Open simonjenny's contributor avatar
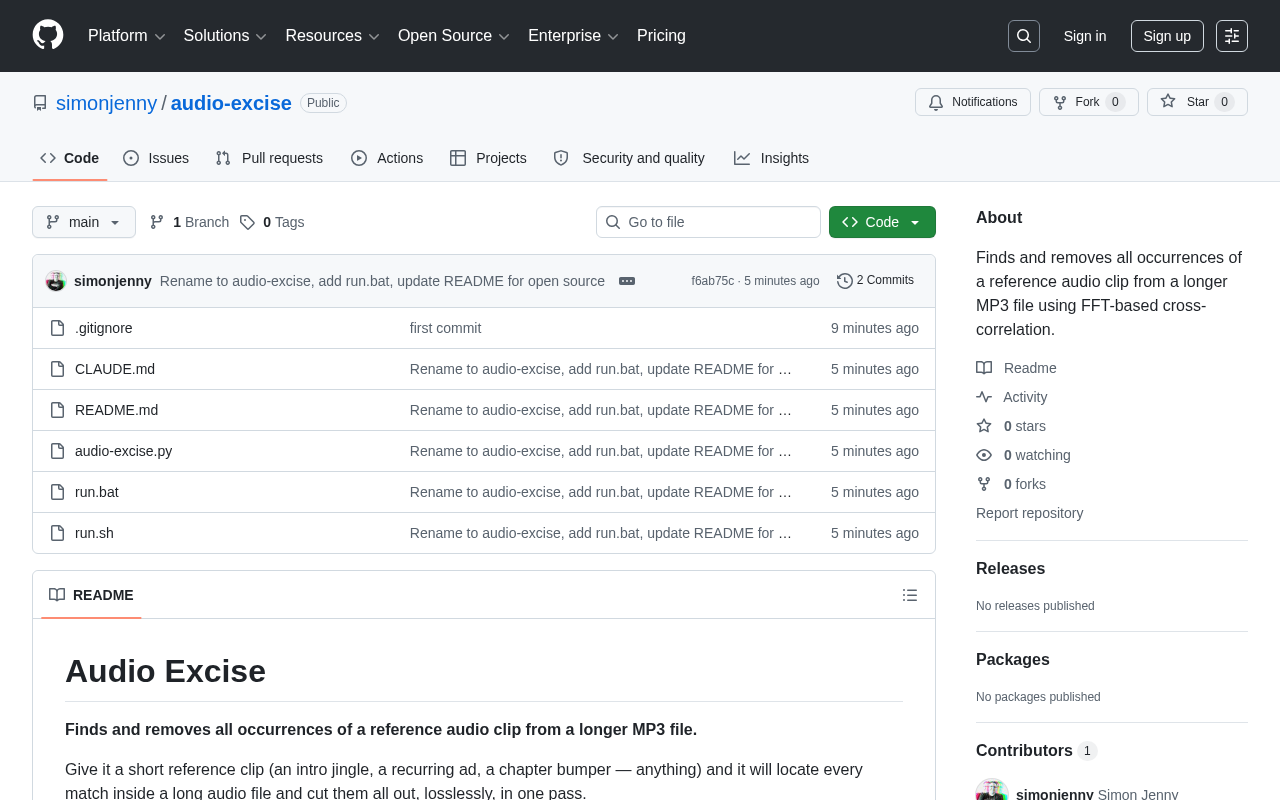 coord(992,790)
